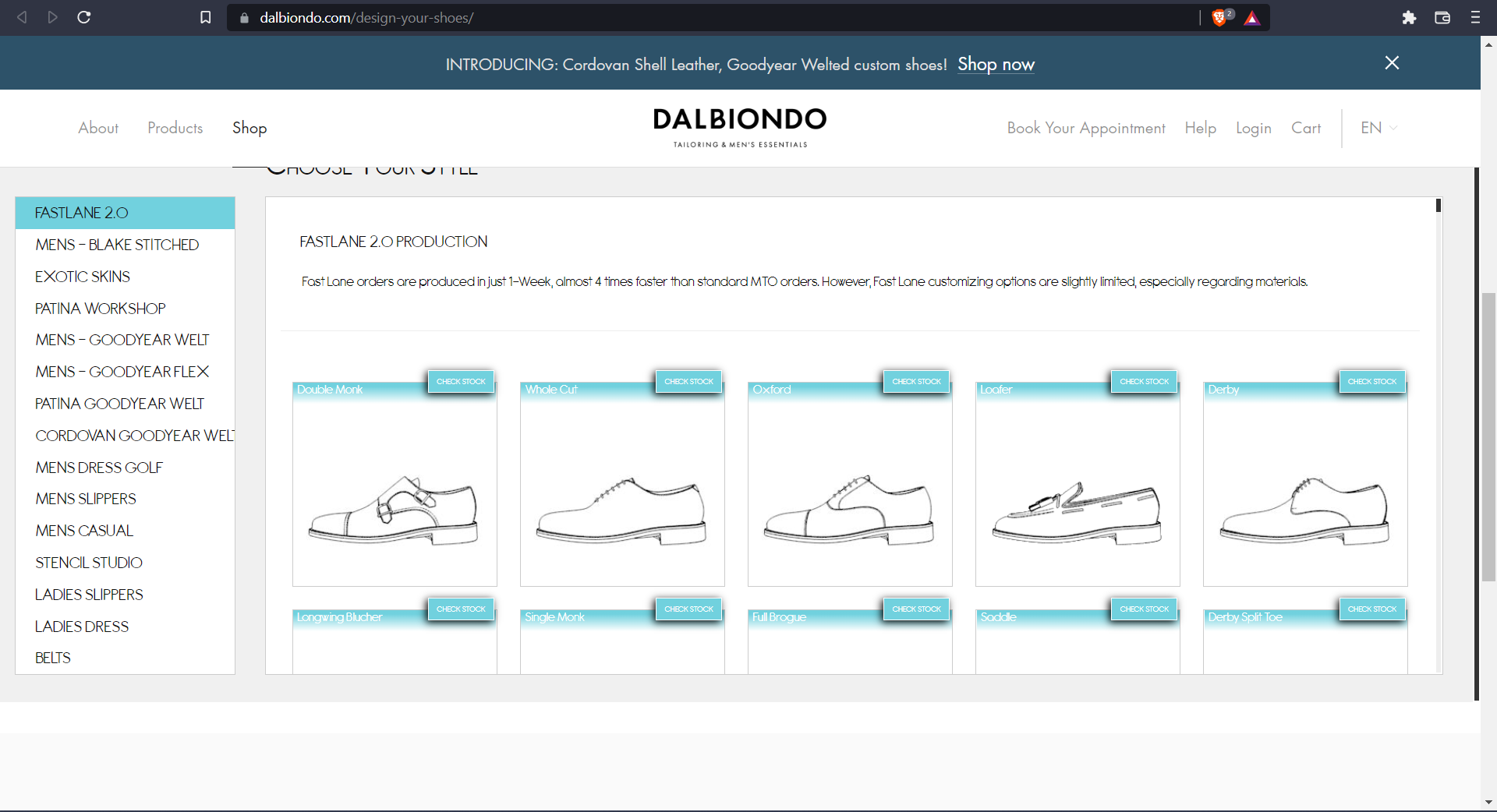Image resolution: width=1497 pixels, height=812 pixels.
Task: Select MENS - GOODYEAR WELT category
Action: [x=125, y=340]
